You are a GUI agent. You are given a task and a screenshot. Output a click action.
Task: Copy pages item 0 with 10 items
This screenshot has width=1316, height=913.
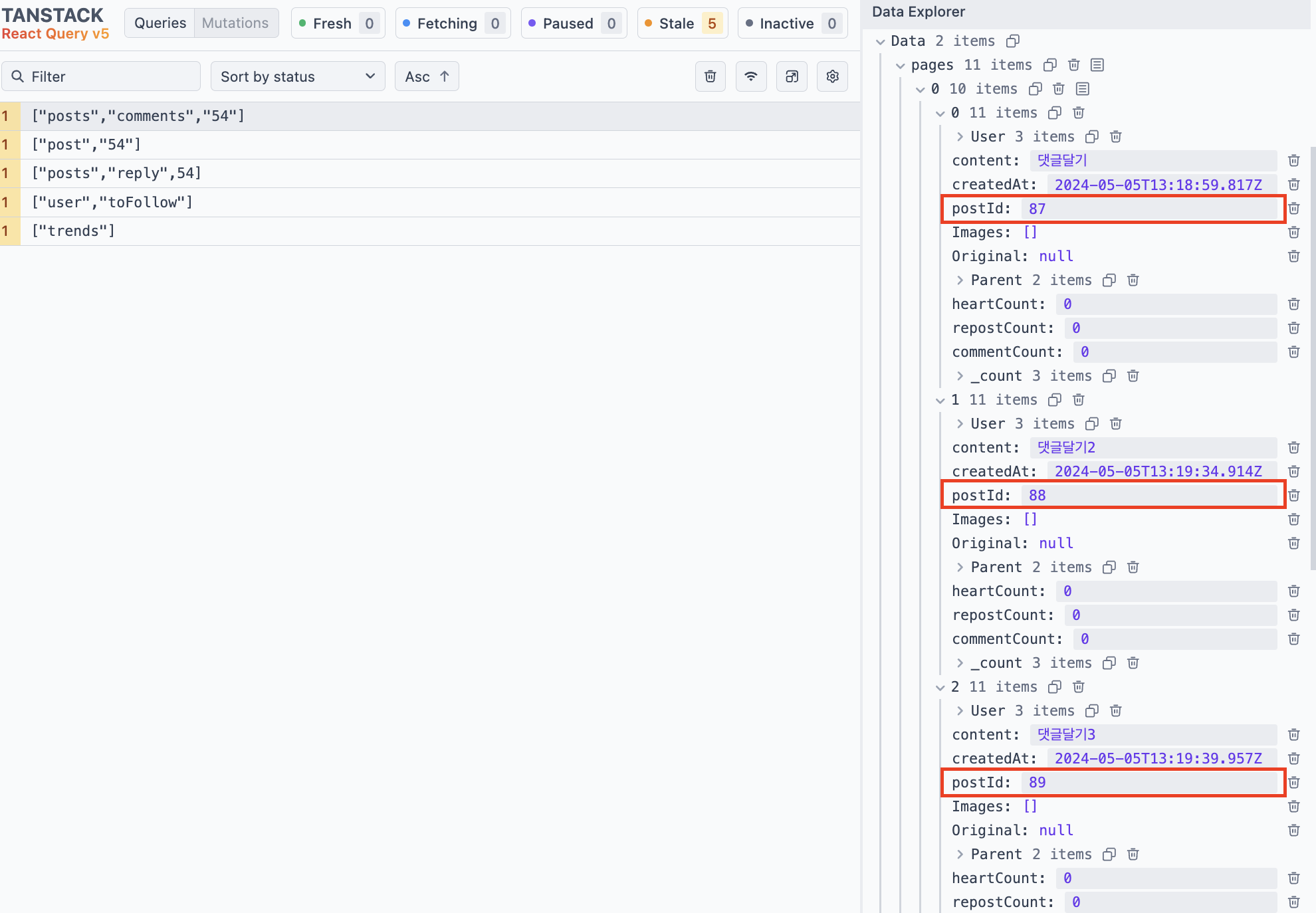click(1035, 89)
